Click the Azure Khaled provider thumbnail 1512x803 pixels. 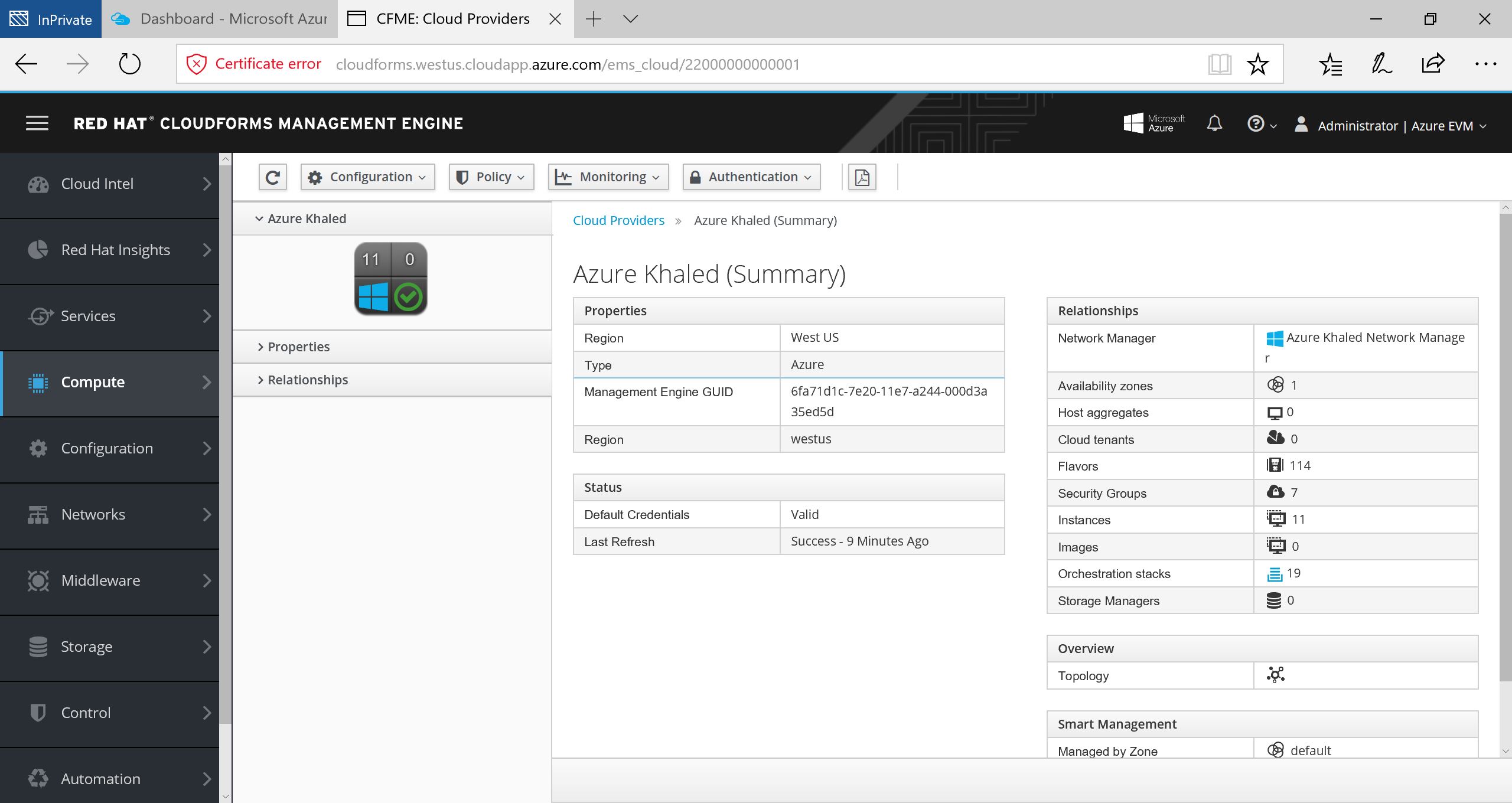(390, 279)
